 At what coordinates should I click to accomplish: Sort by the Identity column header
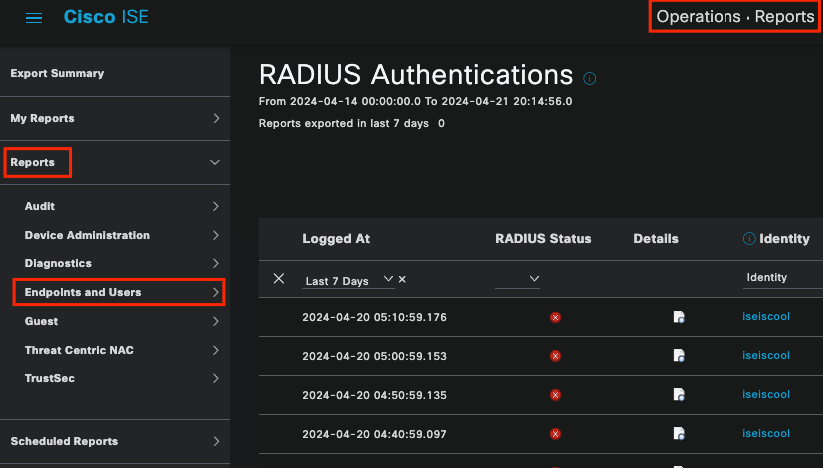[x=785, y=239]
